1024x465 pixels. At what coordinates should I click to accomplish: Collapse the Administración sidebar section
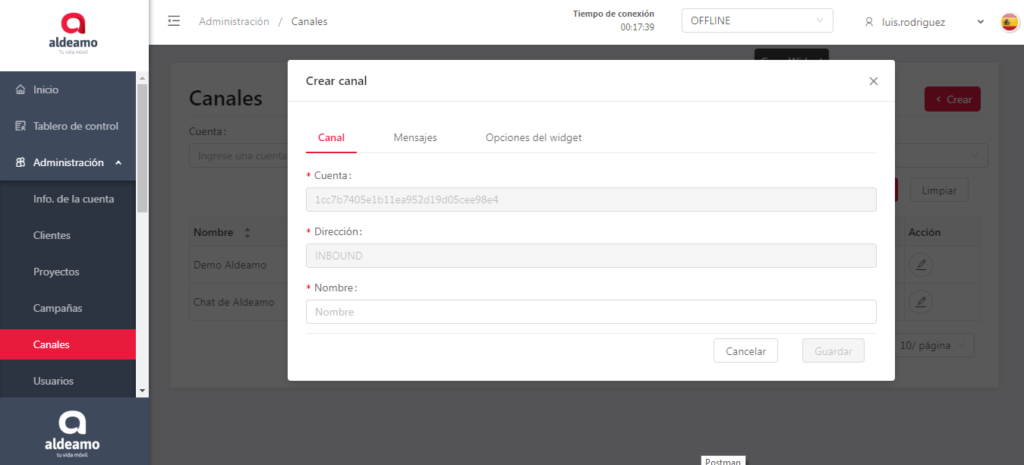pyautogui.click(x=118, y=163)
